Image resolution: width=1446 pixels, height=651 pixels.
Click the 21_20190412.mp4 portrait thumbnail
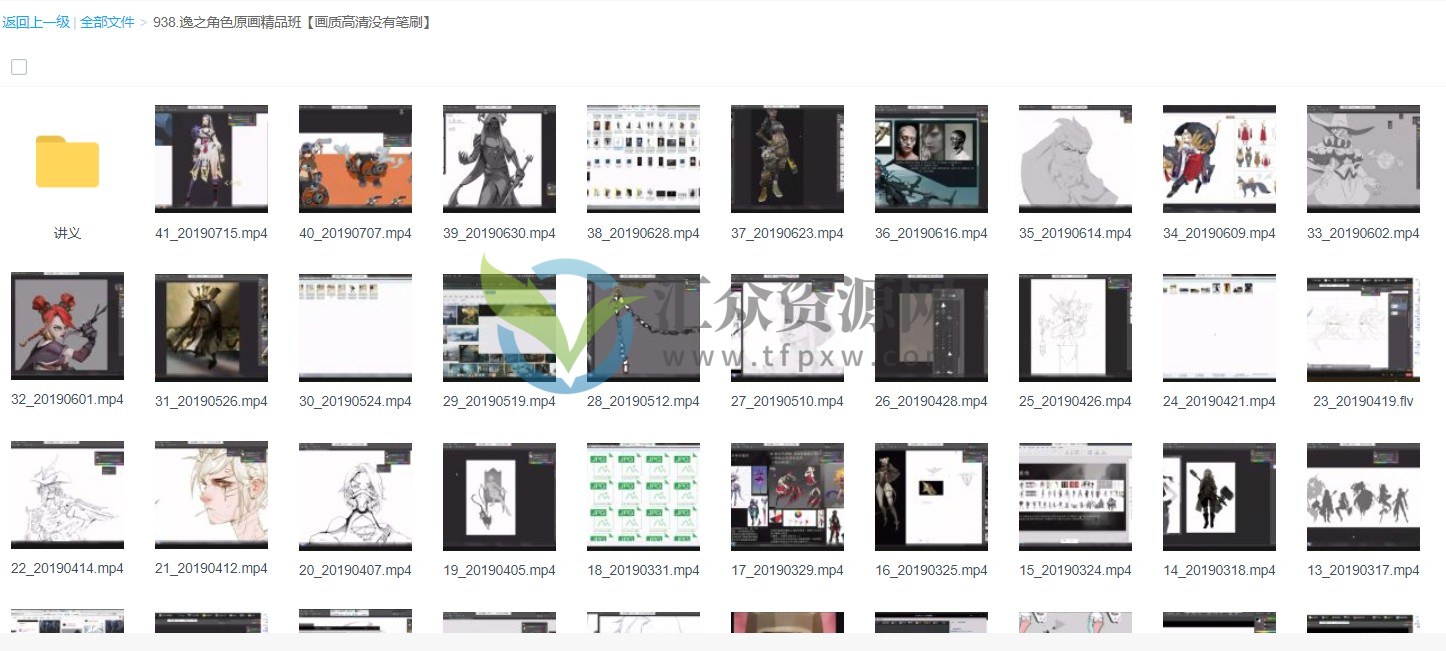click(211, 496)
